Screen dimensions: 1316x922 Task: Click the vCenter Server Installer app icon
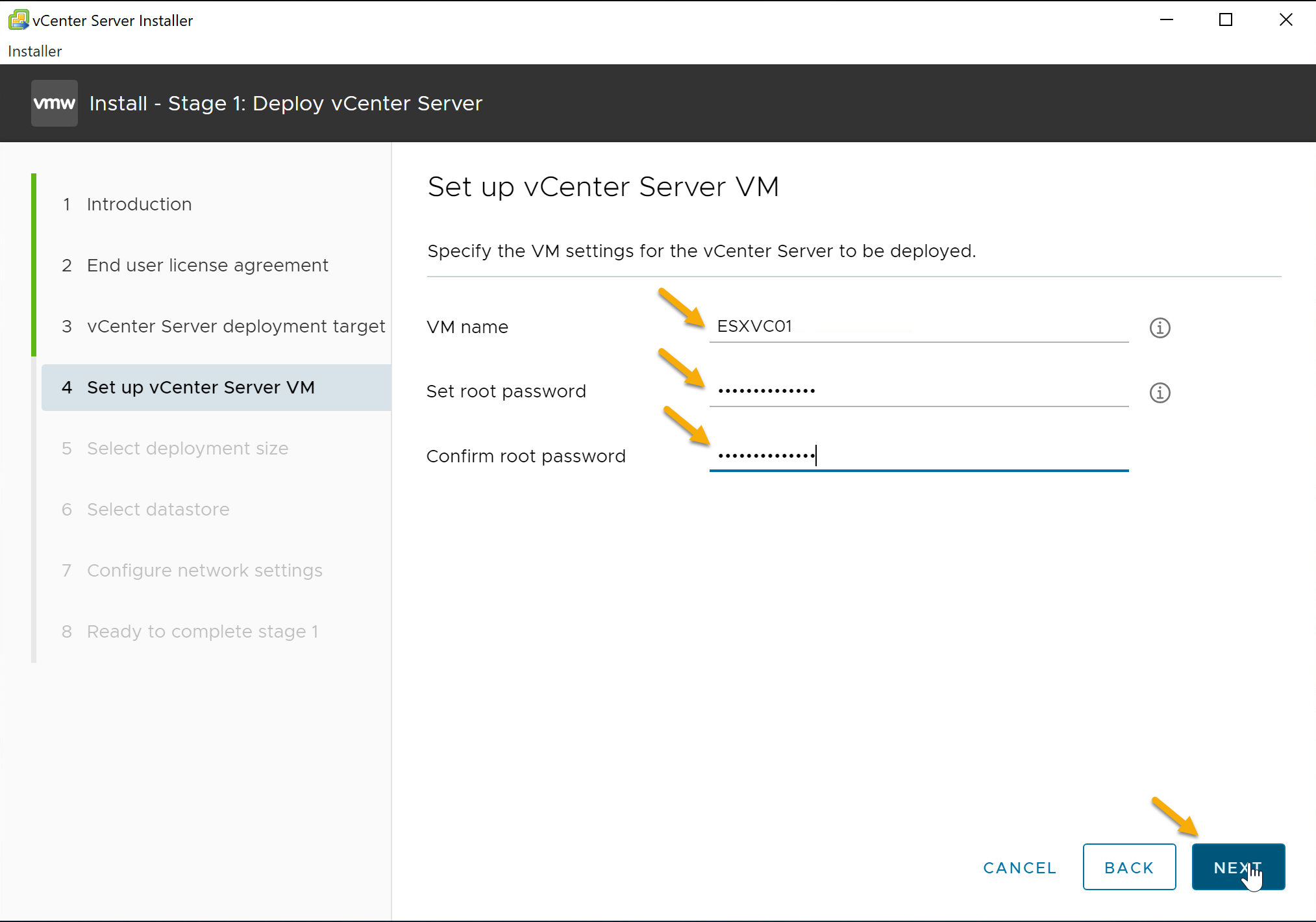click(x=18, y=20)
